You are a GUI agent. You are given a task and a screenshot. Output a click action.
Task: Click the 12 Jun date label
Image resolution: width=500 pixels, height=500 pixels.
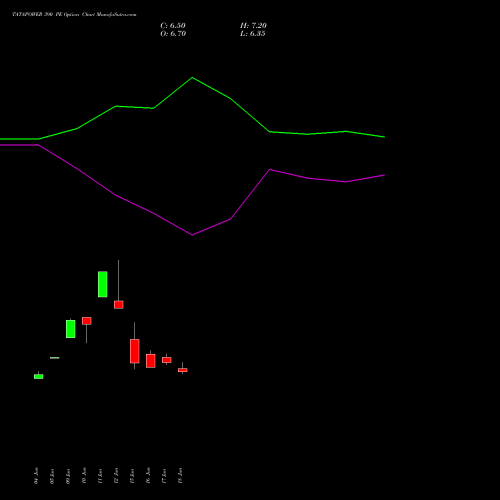[116, 476]
